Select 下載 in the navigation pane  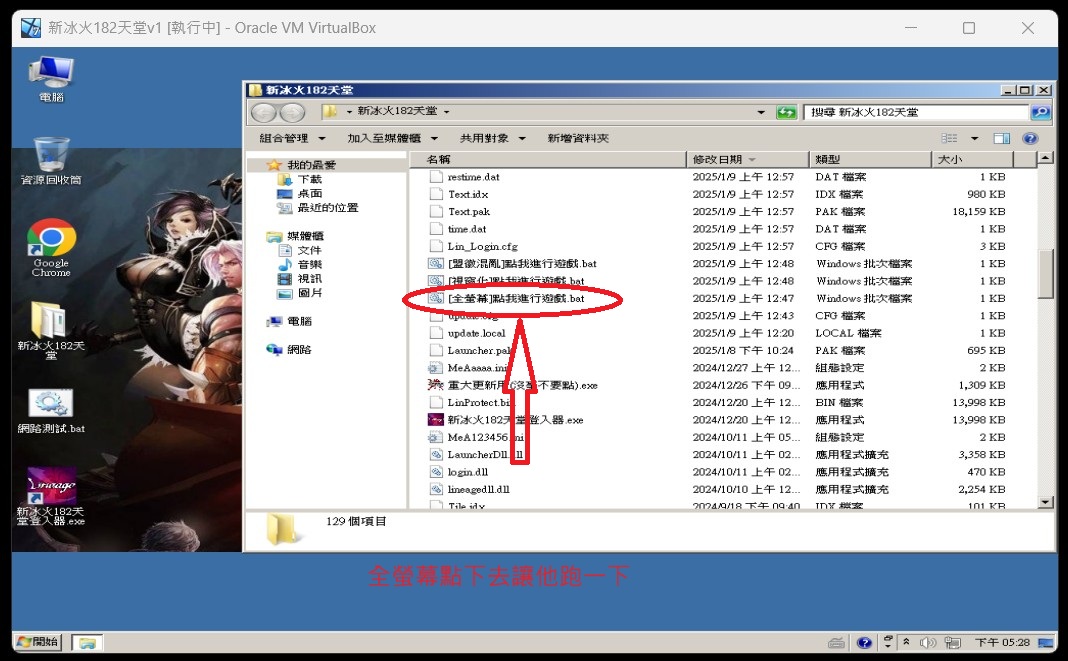(x=310, y=179)
